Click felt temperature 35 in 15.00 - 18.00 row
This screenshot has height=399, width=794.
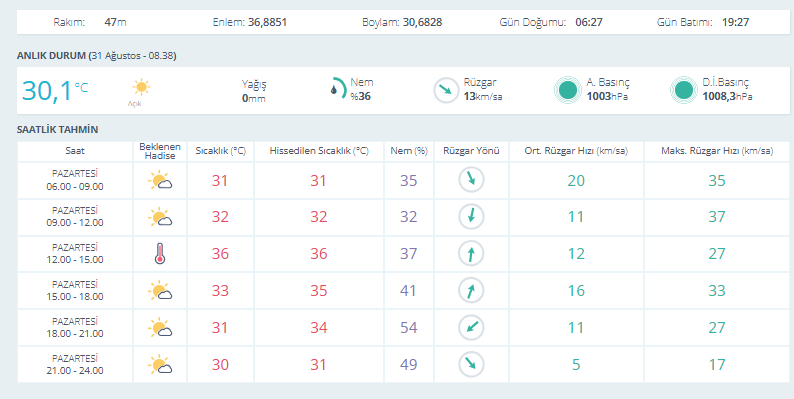319,291
